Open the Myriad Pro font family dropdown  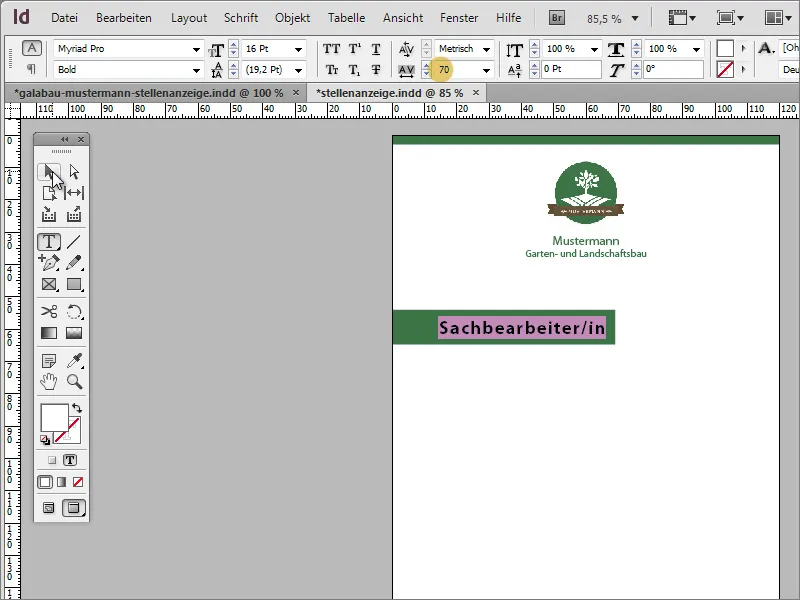pos(196,48)
